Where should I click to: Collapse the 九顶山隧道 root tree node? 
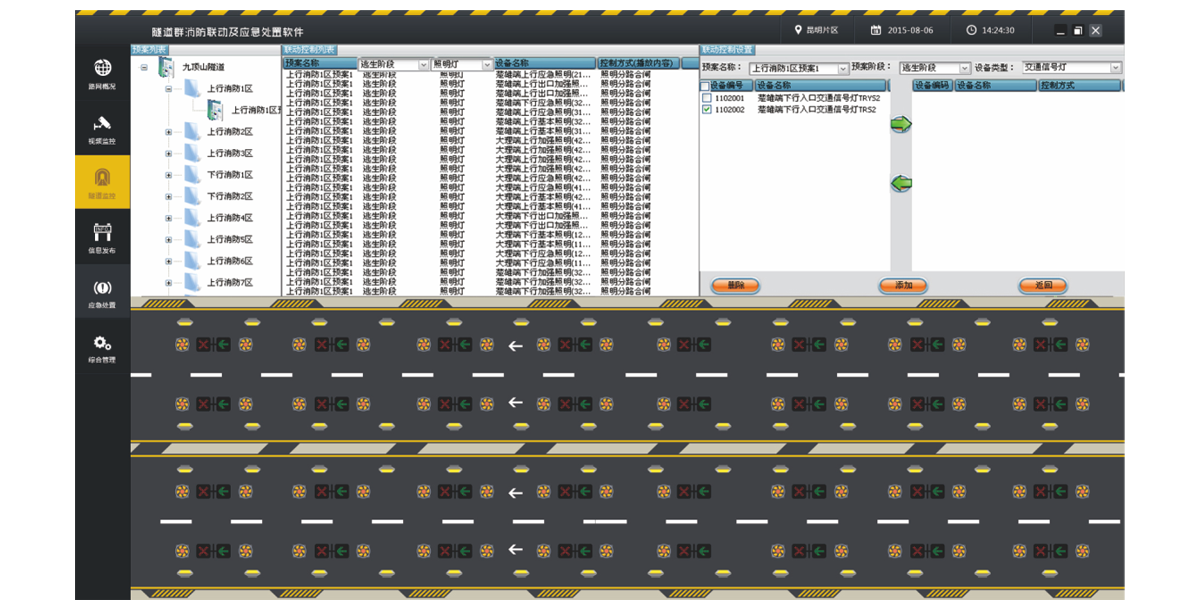point(144,68)
